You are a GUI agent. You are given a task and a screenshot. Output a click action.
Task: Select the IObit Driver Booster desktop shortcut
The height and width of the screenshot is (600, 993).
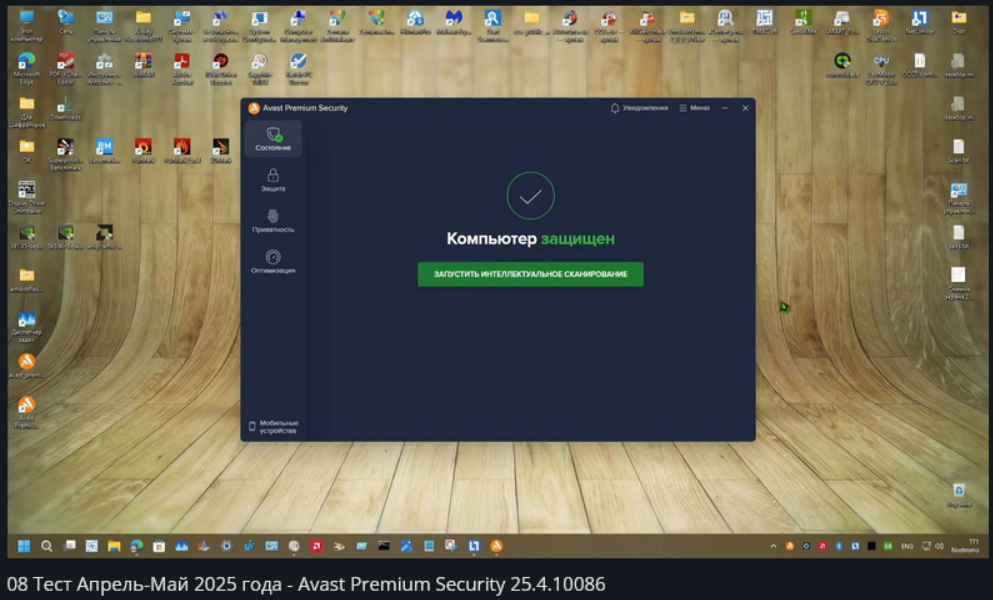220,69
